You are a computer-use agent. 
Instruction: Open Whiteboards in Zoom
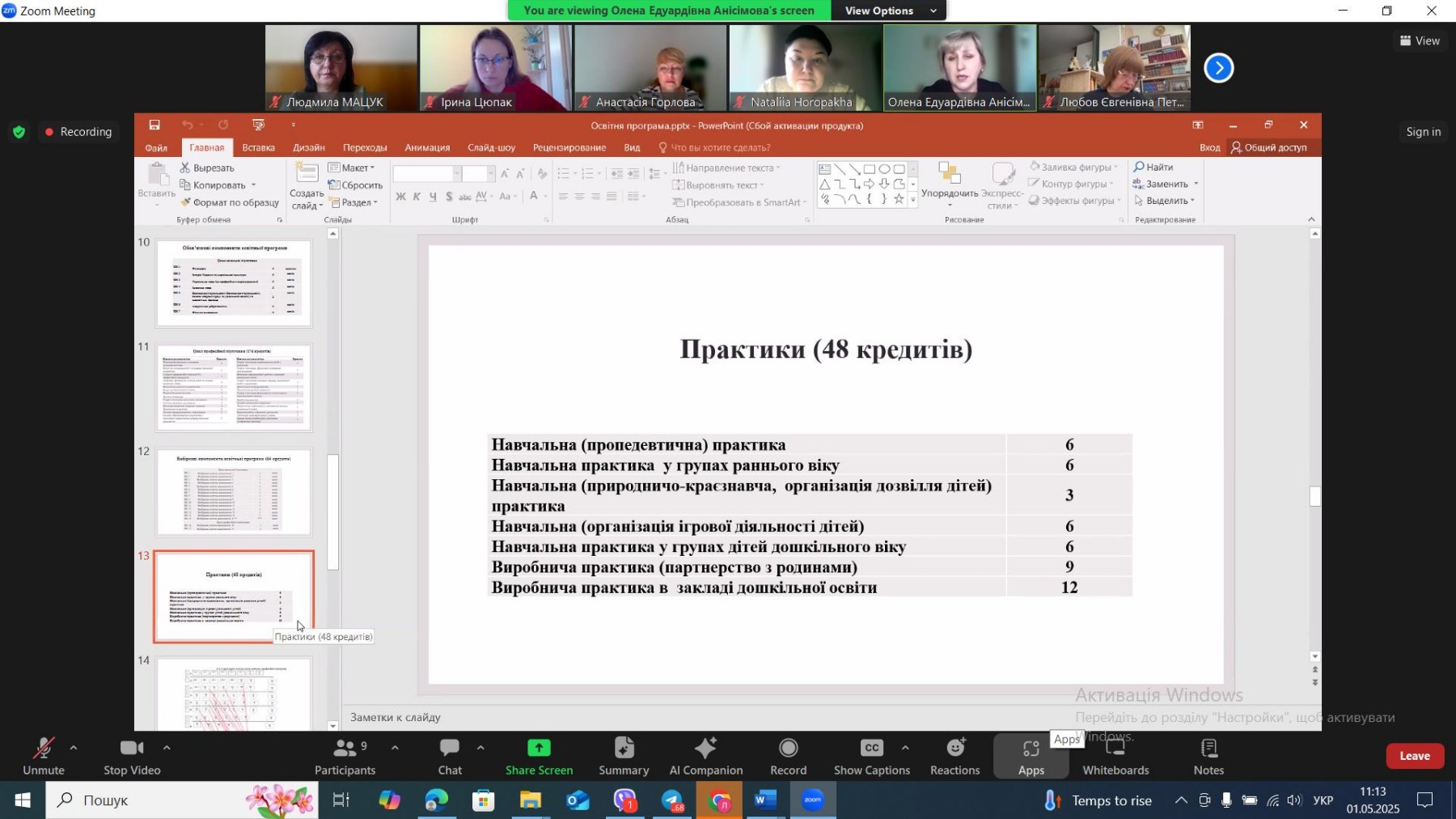click(x=1115, y=756)
